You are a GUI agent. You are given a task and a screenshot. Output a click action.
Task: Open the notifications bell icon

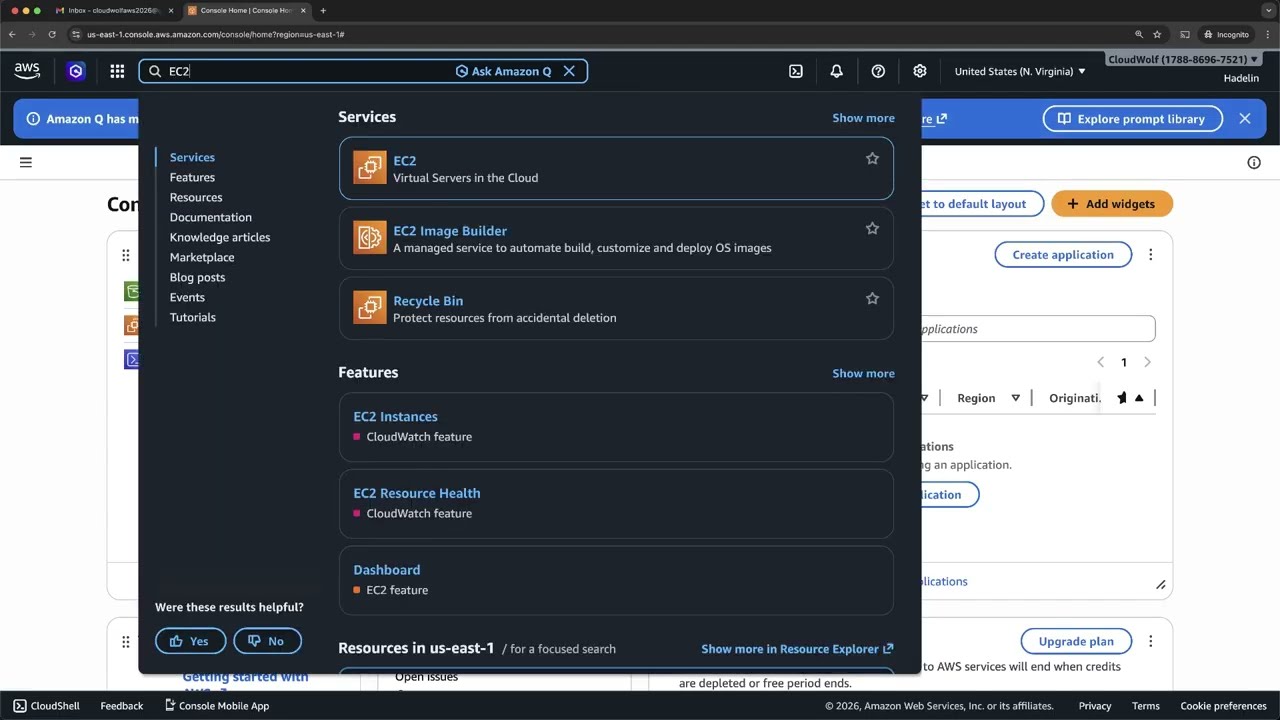[836, 71]
